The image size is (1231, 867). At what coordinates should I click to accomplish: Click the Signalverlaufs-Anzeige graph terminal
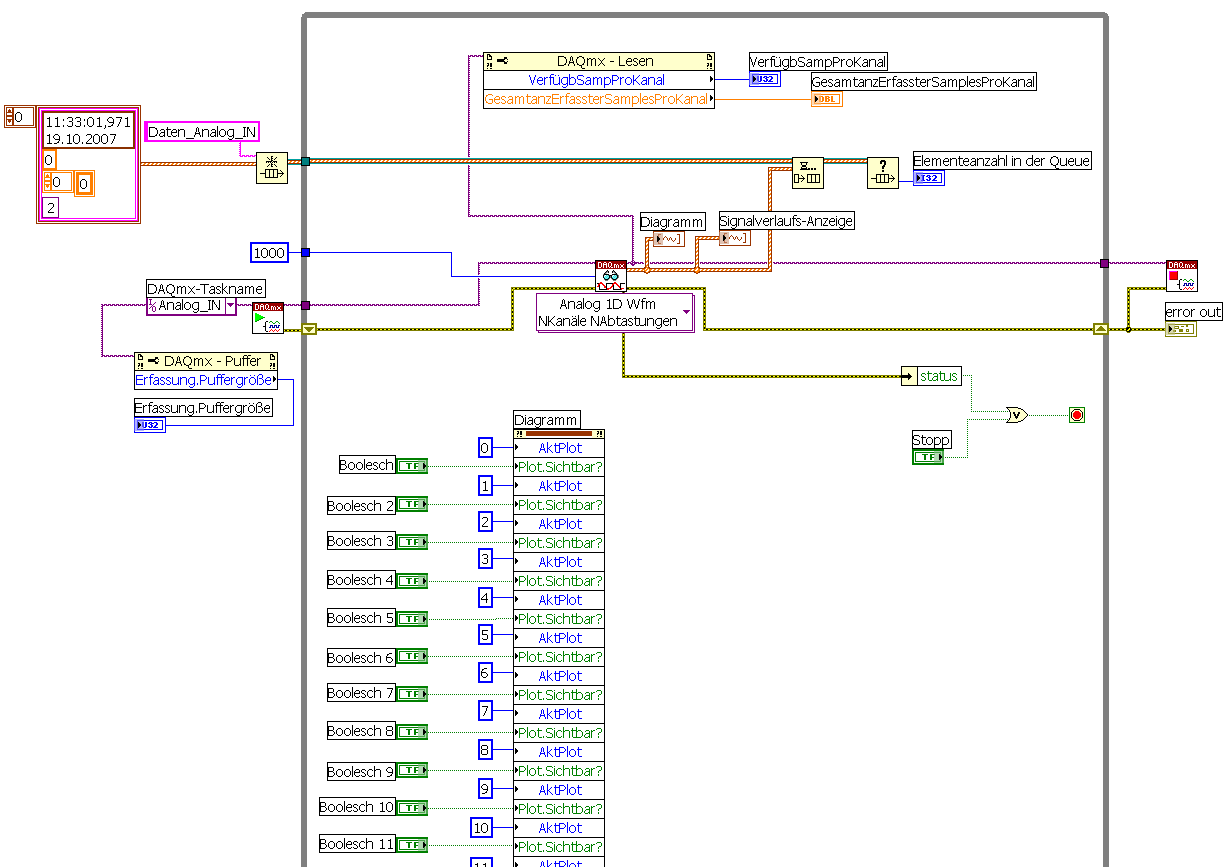[735, 238]
